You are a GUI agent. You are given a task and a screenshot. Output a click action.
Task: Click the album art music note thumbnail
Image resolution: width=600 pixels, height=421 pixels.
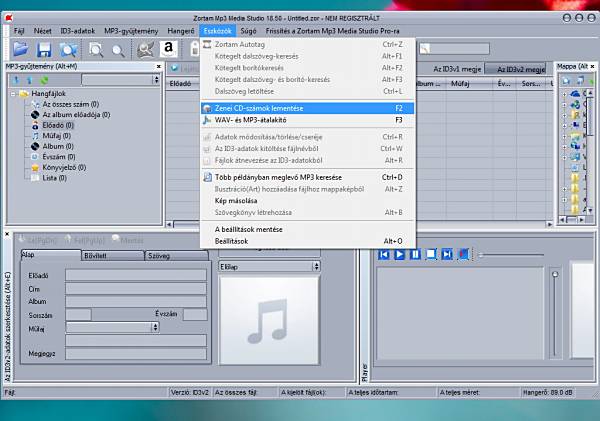point(269,320)
